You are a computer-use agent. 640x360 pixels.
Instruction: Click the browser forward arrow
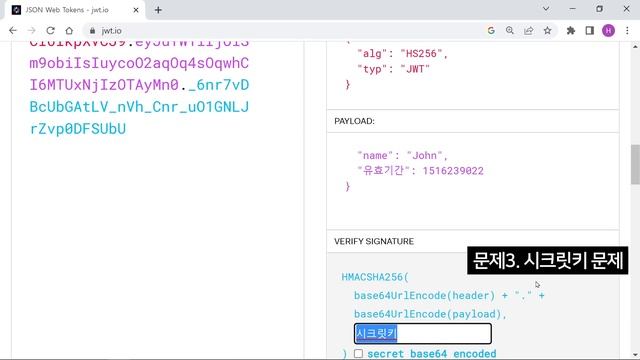(31, 31)
